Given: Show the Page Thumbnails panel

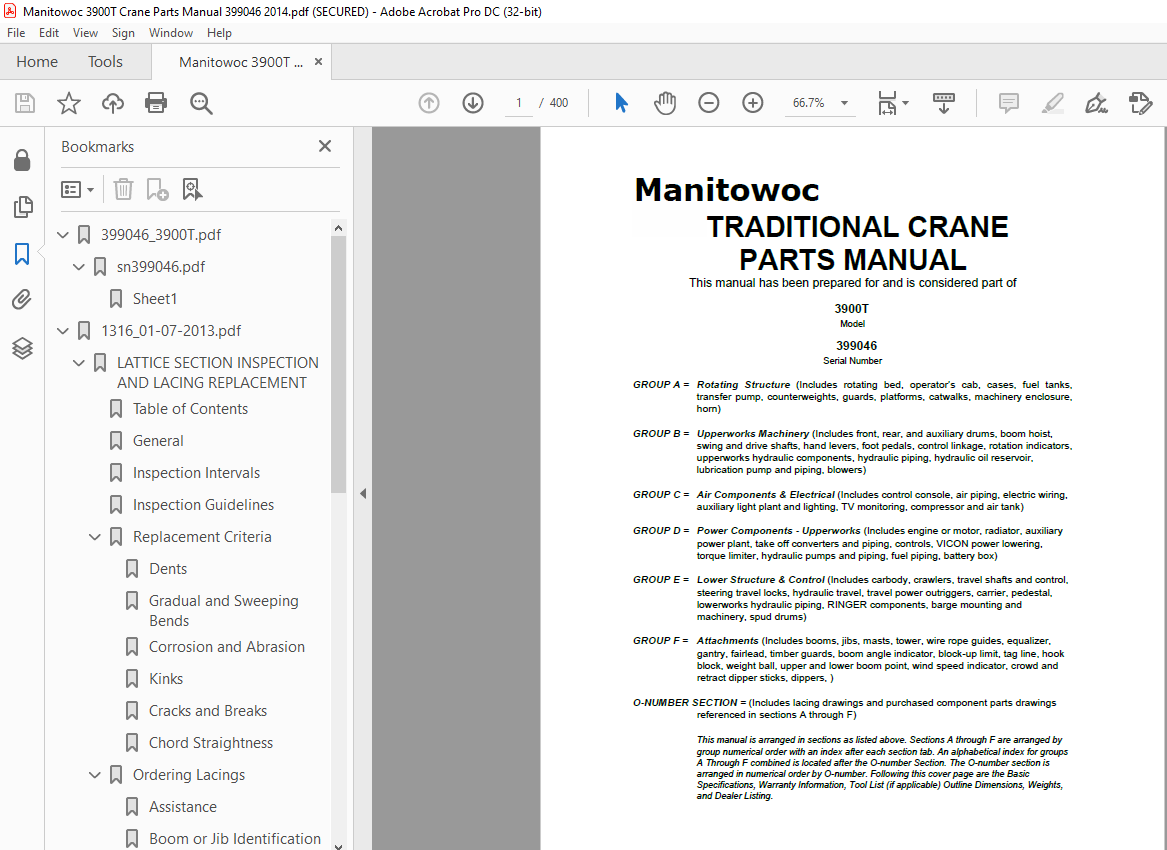Looking at the screenshot, I should pyautogui.click(x=22, y=207).
